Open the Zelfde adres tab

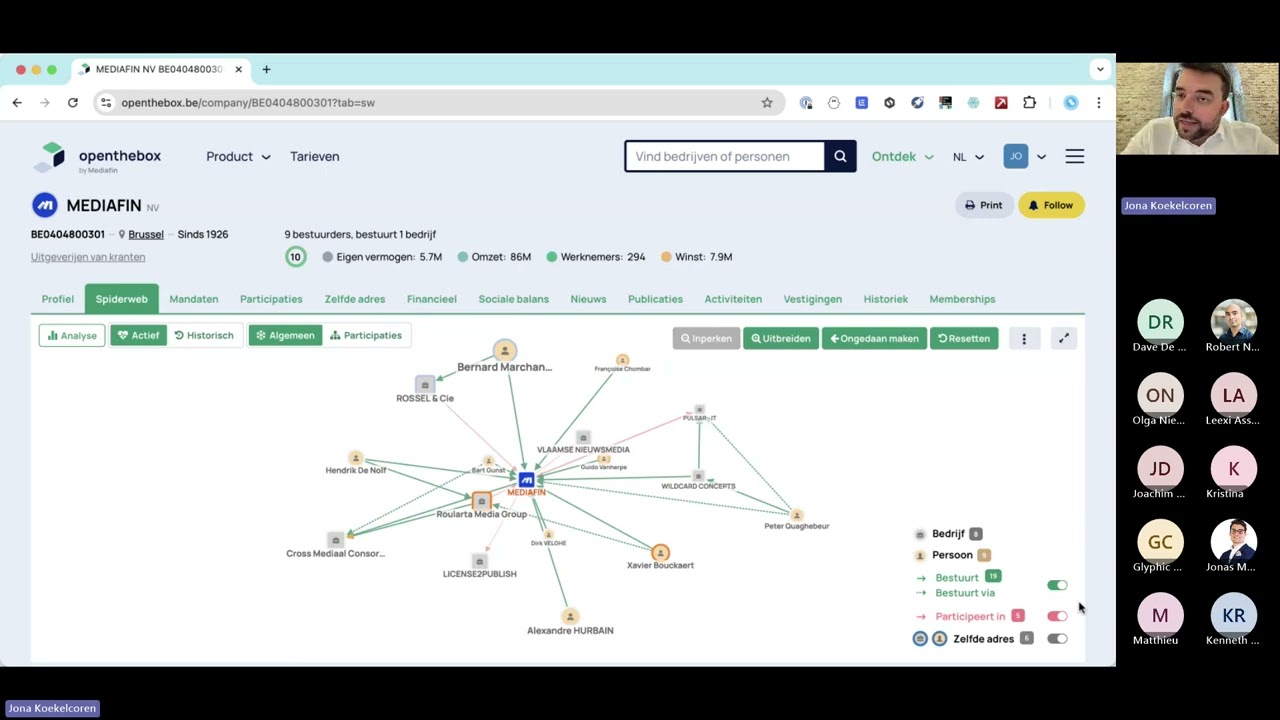coord(355,299)
